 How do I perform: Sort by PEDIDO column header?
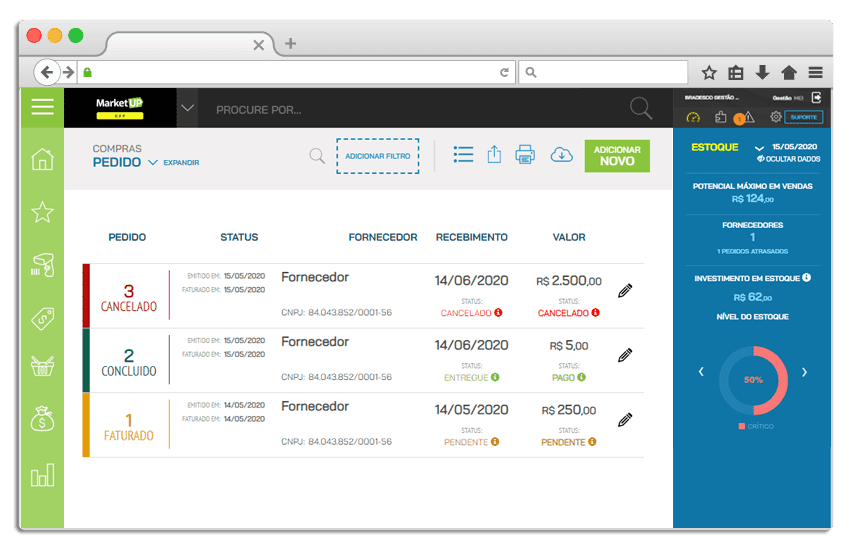pos(127,237)
